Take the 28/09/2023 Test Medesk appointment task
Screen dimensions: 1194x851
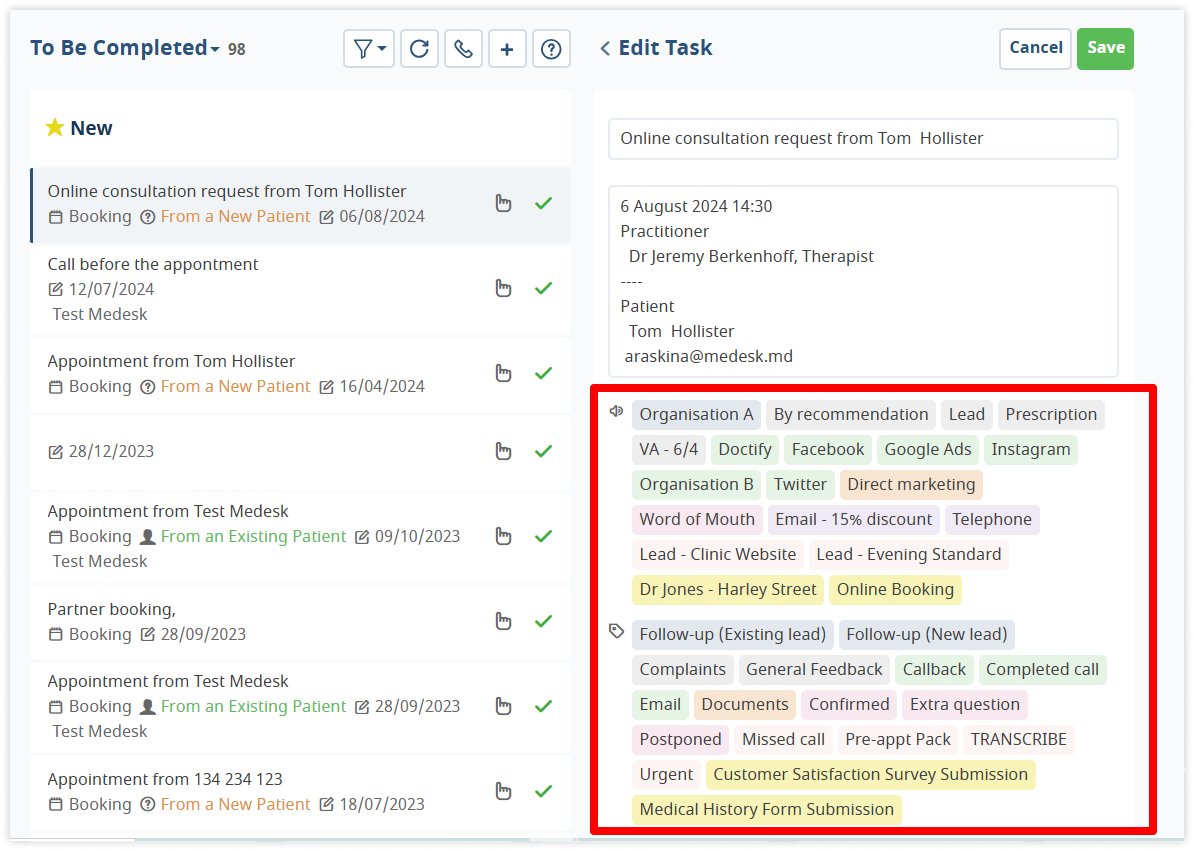tap(503, 706)
